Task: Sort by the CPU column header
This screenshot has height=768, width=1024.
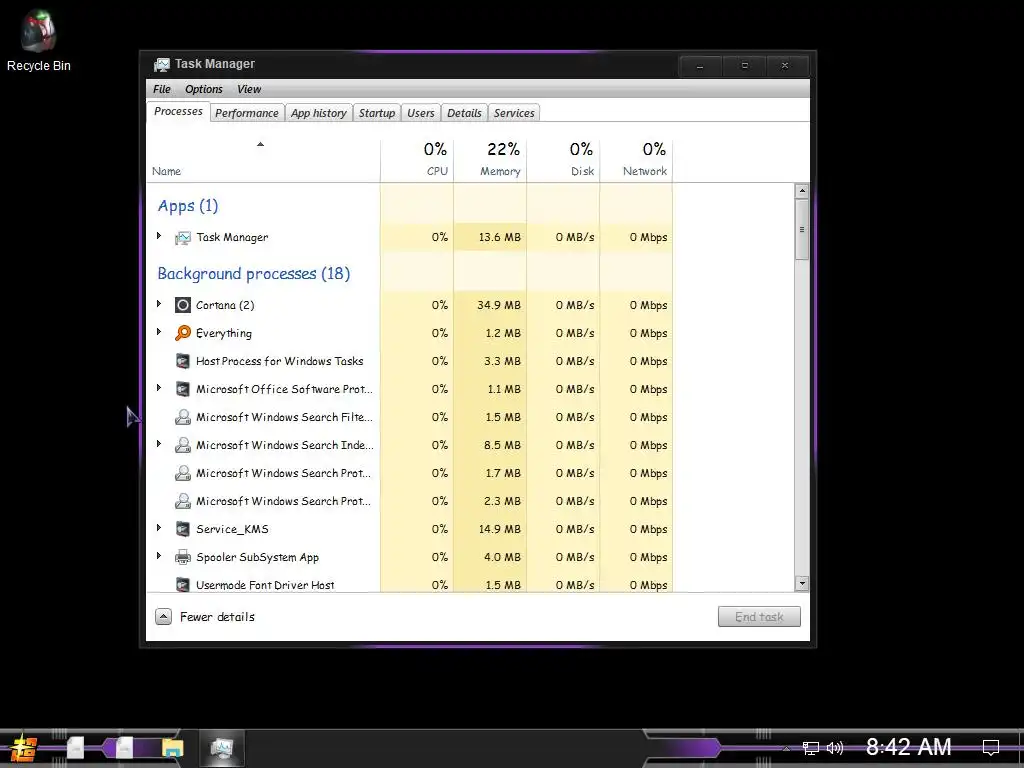Action: (x=417, y=161)
